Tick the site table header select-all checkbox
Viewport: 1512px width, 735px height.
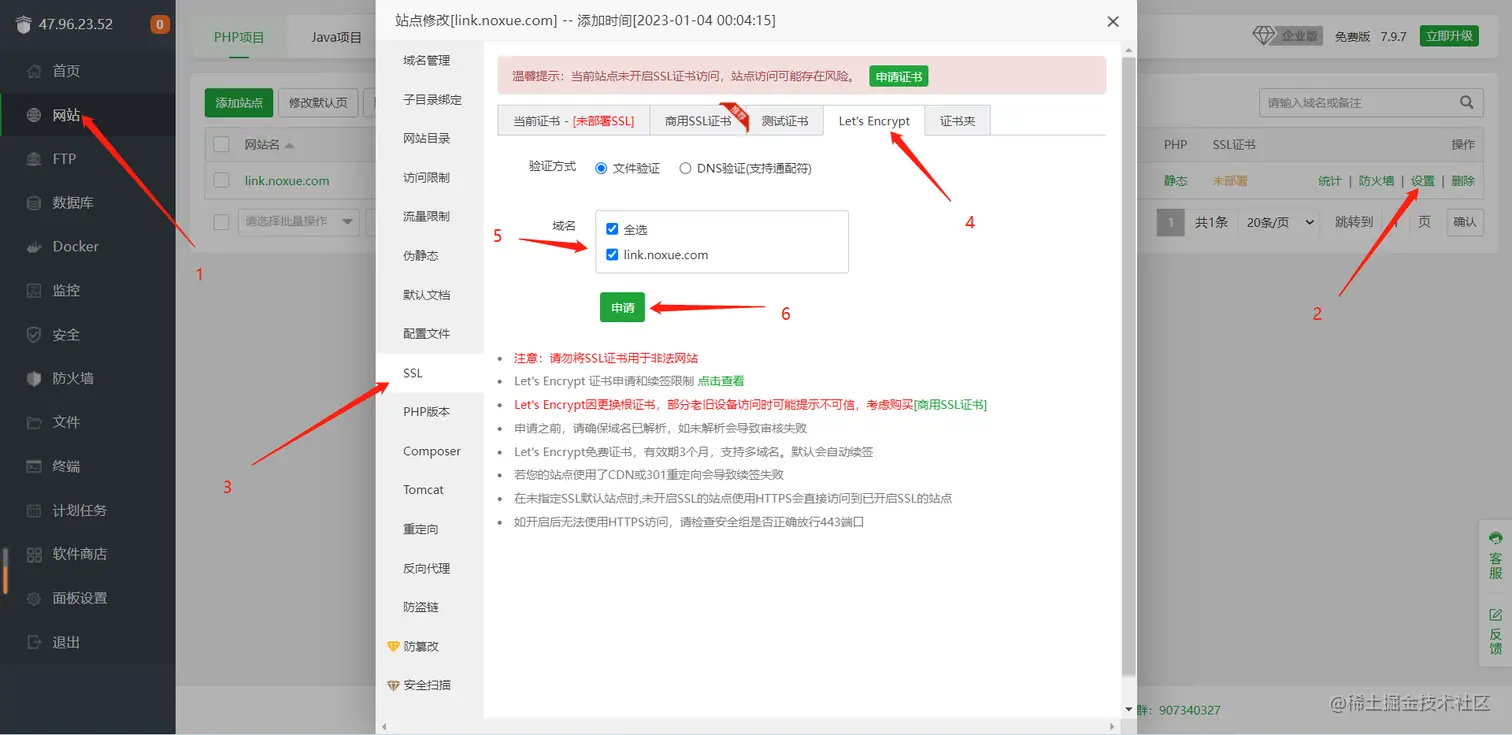(x=221, y=145)
